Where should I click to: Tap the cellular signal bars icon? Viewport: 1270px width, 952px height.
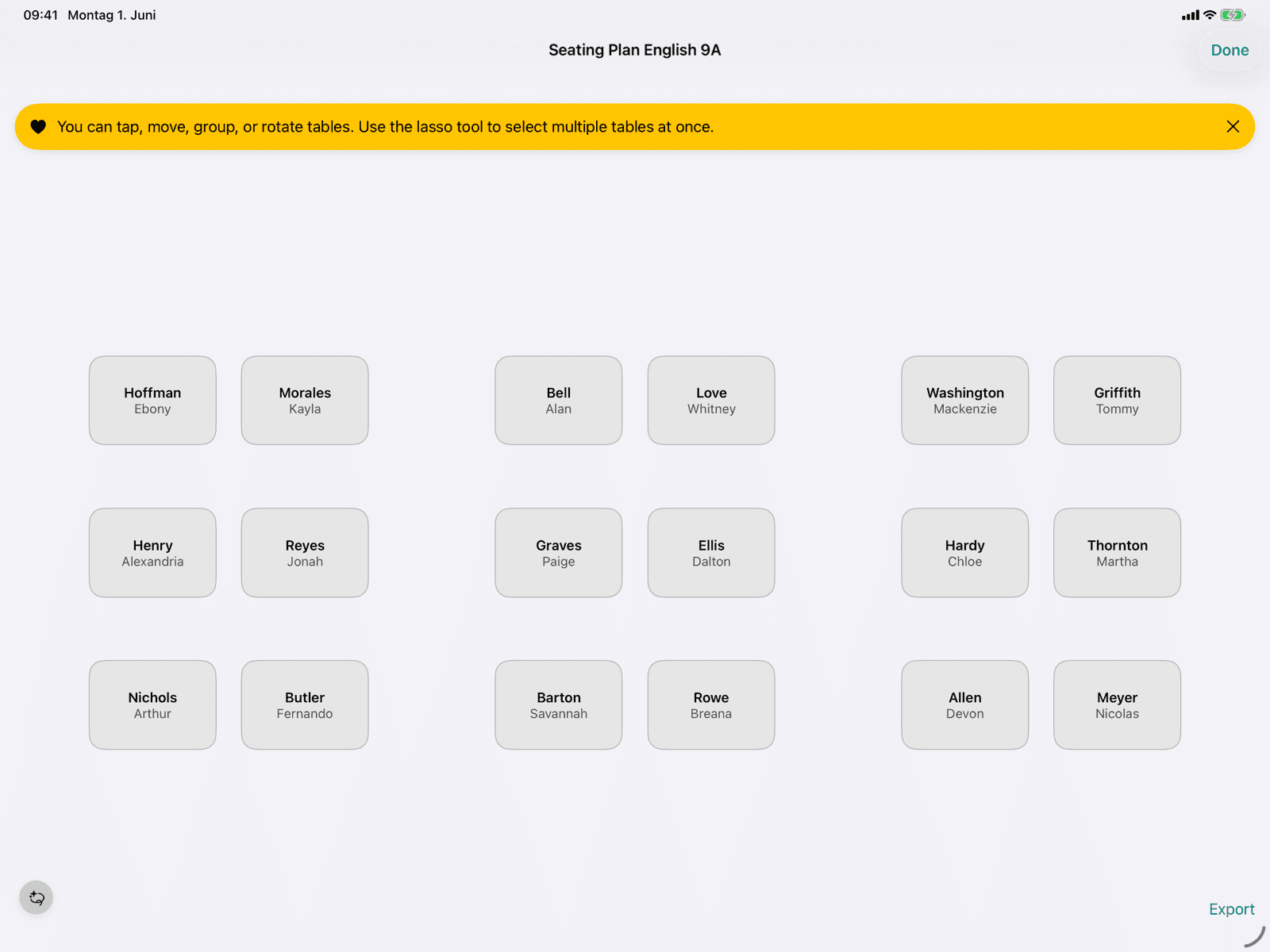(1191, 15)
